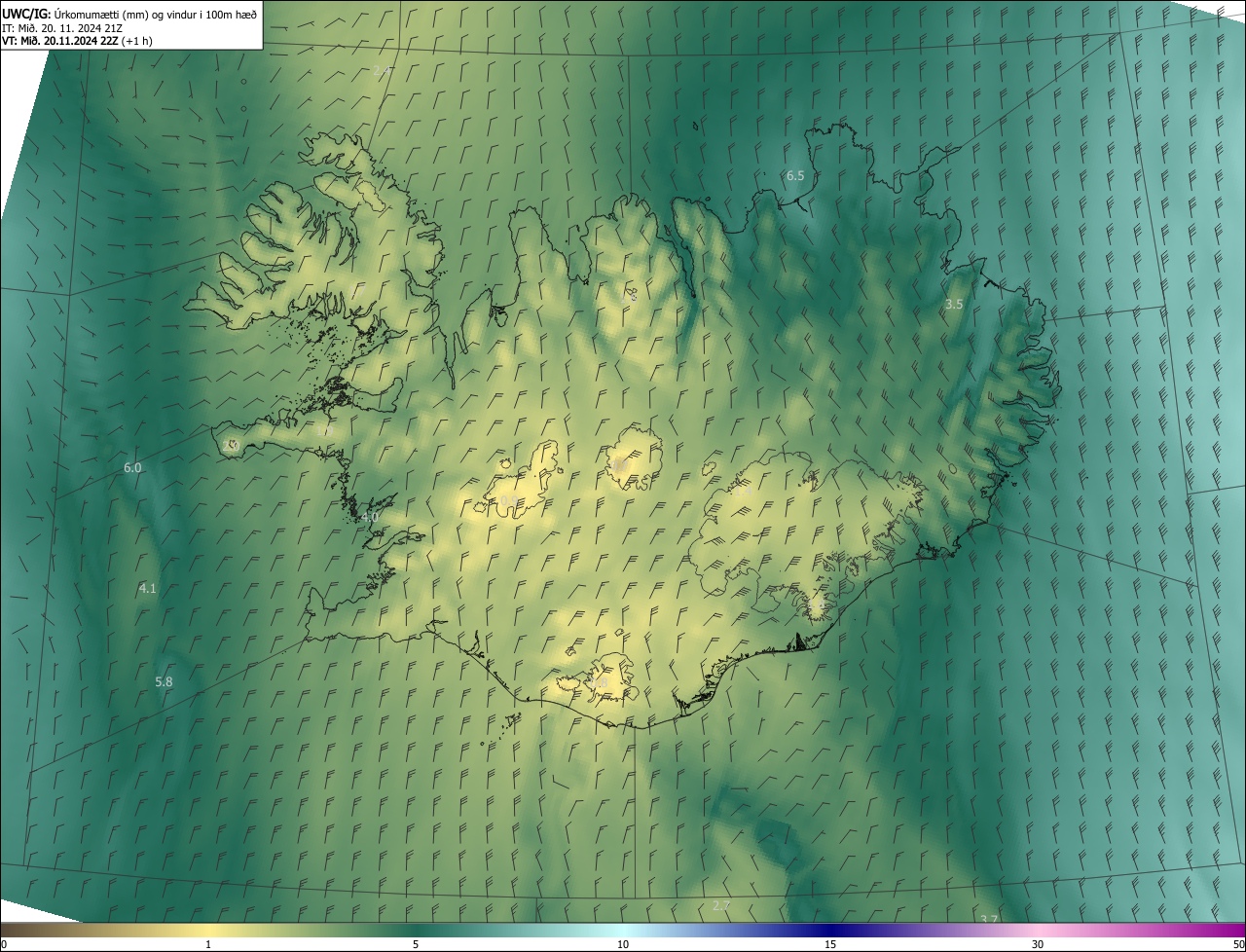Click the 1 tick on the color scale
Image resolution: width=1246 pixels, height=952 pixels.
(208, 944)
